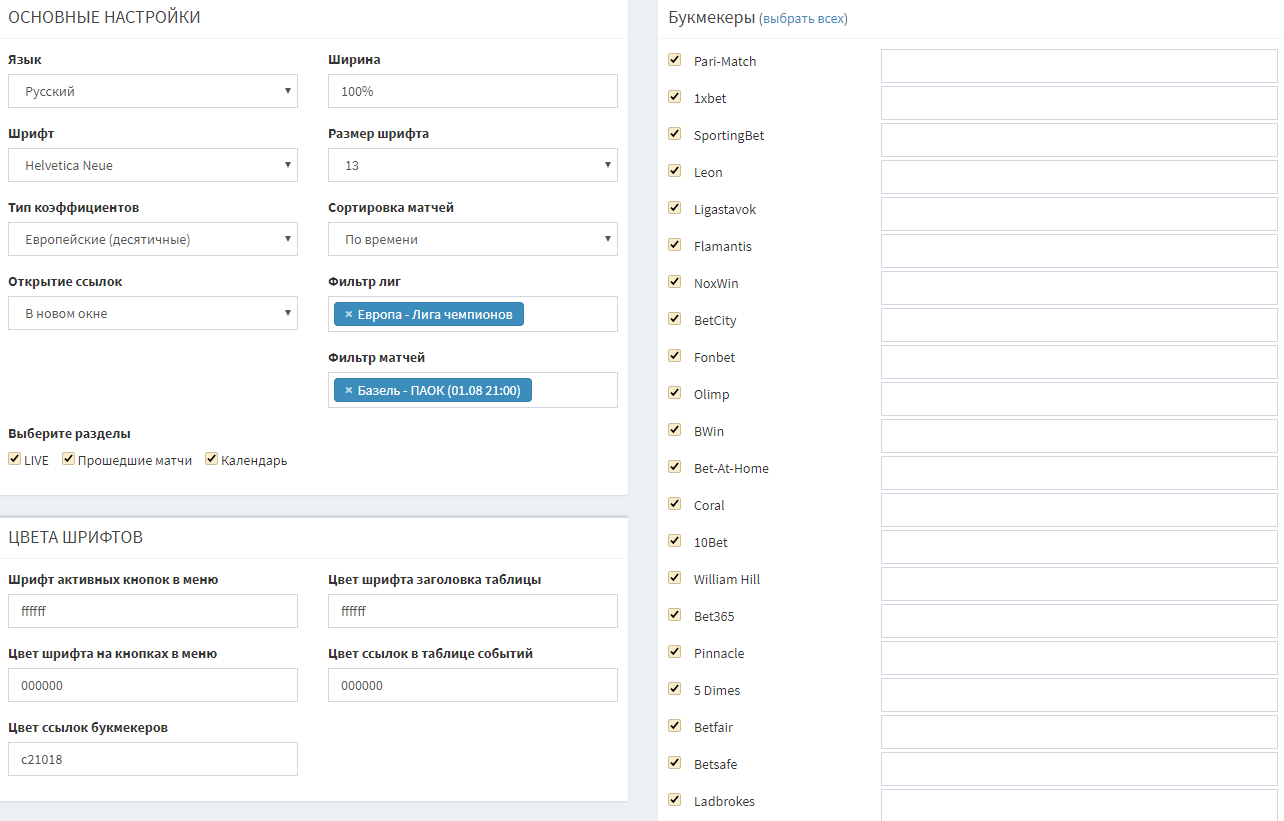
Task: Toggle the Leon bookmaker checkbox
Action: coord(674,171)
